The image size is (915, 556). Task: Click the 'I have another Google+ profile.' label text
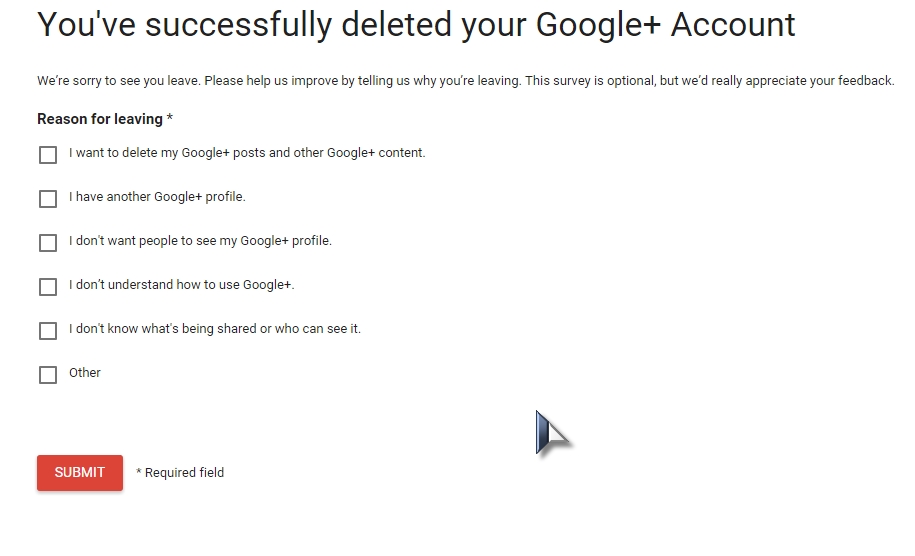(x=157, y=197)
